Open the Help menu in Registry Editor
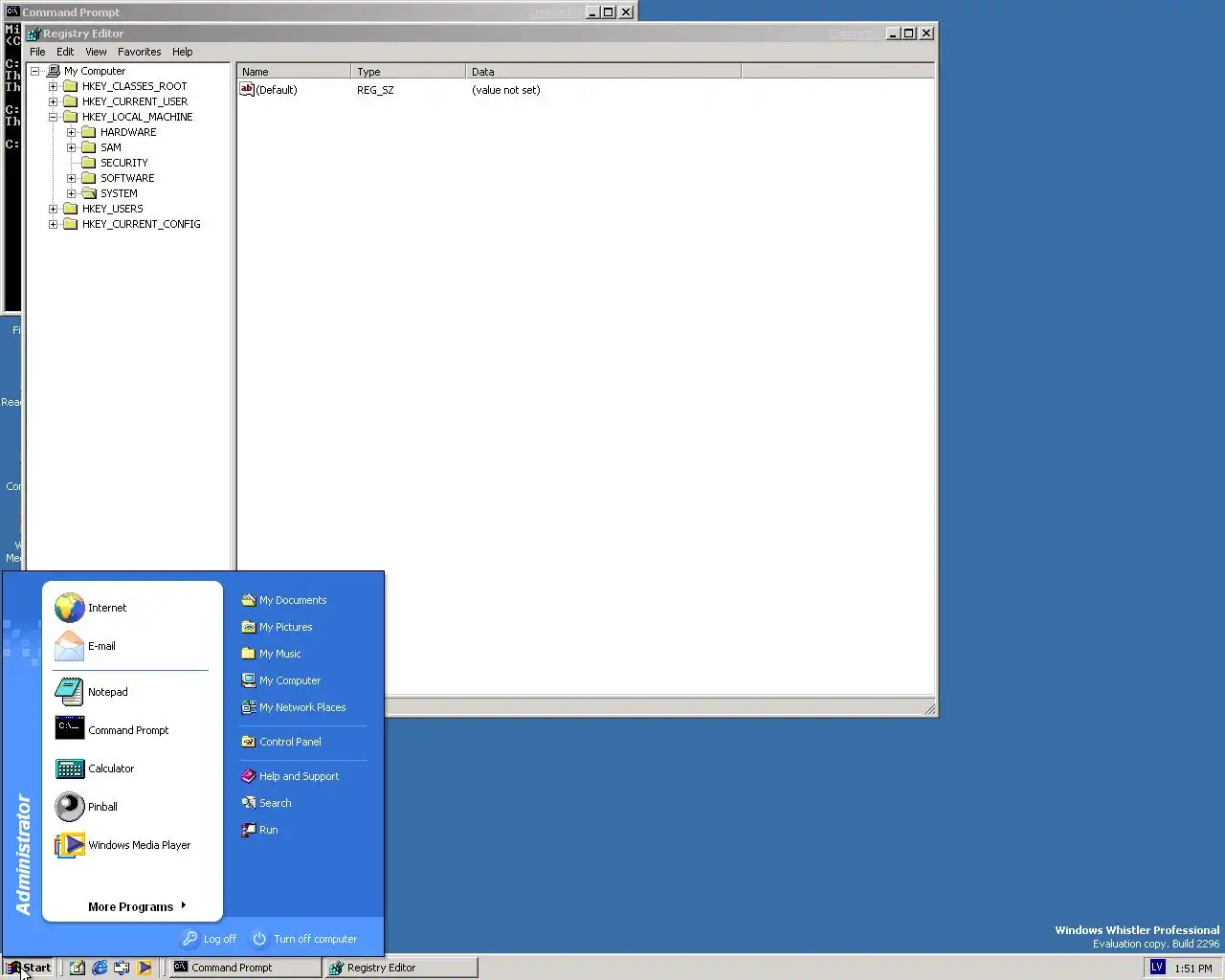Screen dimensions: 1225x980 [x=183, y=52]
